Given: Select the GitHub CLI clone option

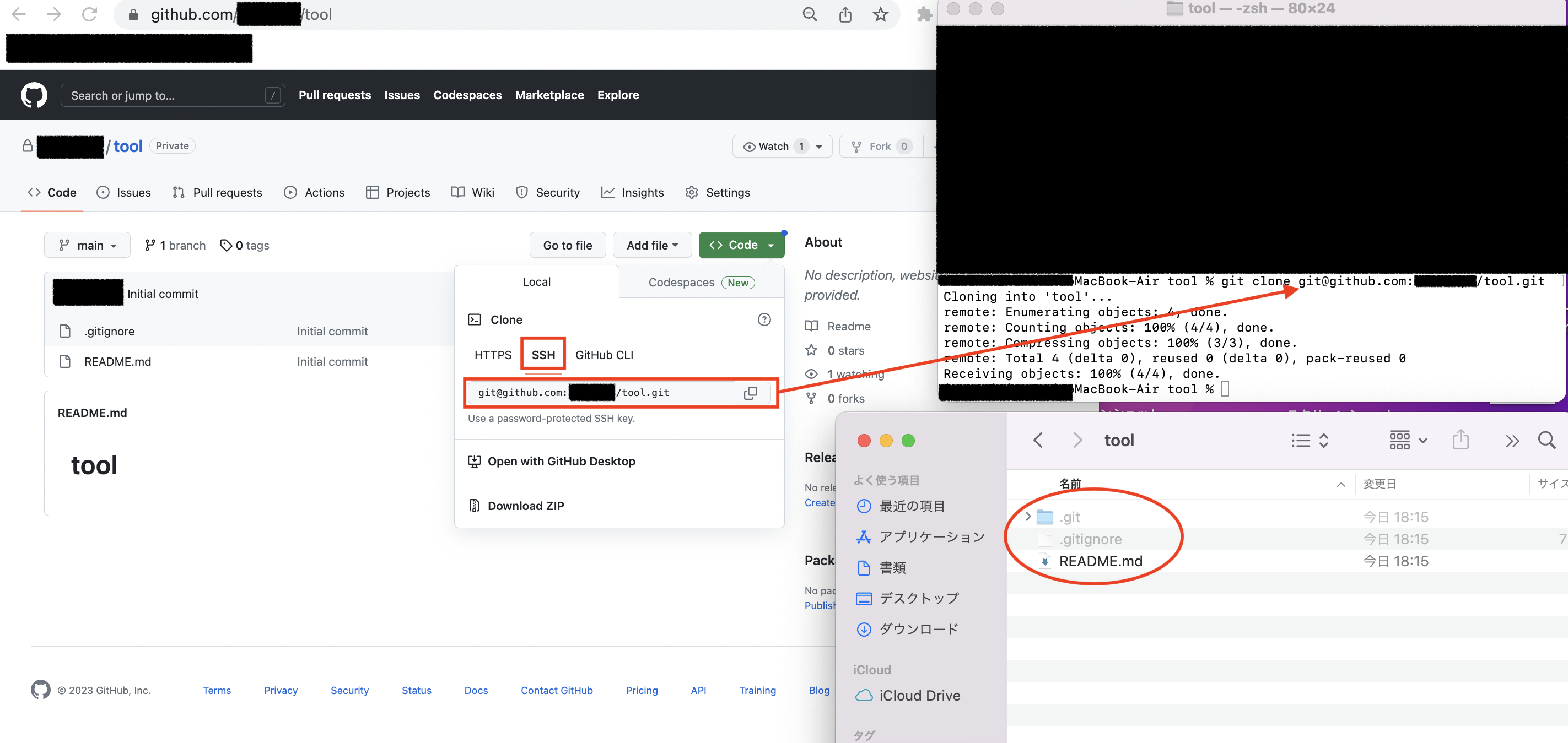Looking at the screenshot, I should [604, 355].
